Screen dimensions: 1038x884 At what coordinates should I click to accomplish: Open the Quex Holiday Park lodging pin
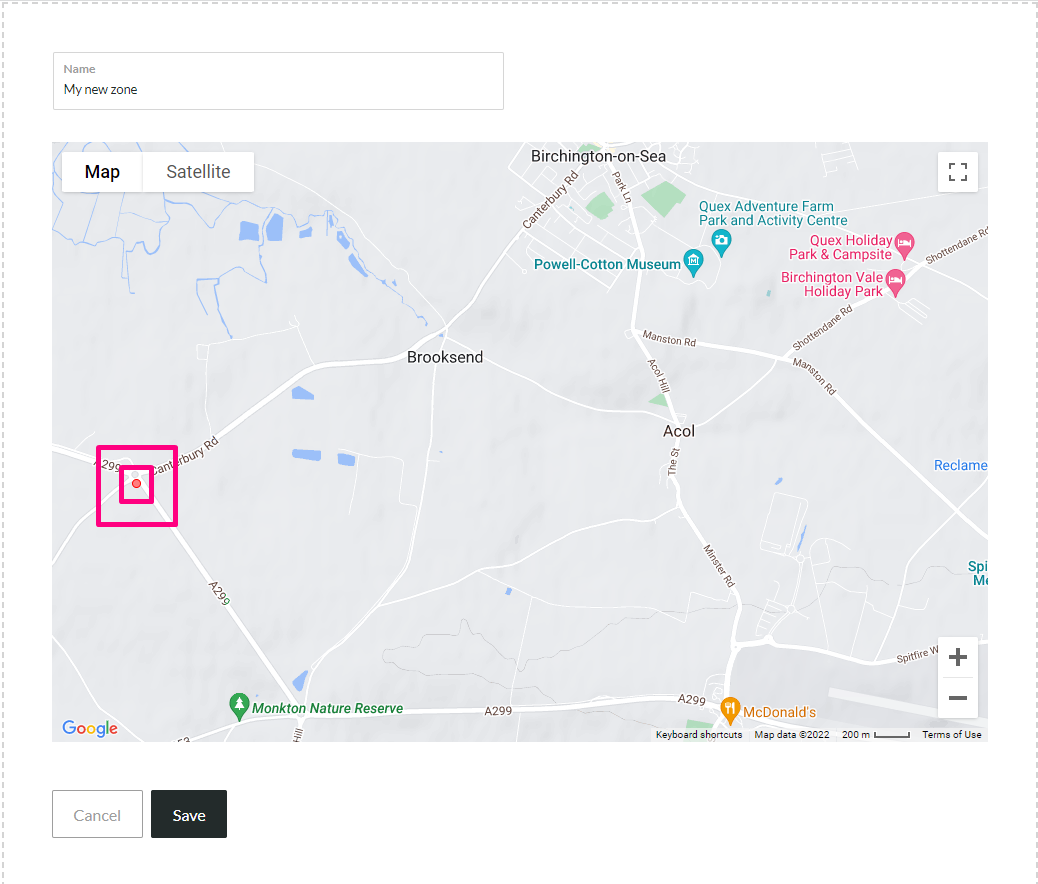click(x=904, y=246)
